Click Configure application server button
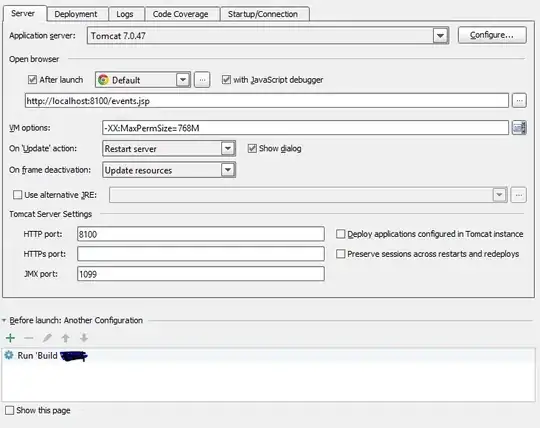This screenshot has width=540, height=428. click(492, 35)
